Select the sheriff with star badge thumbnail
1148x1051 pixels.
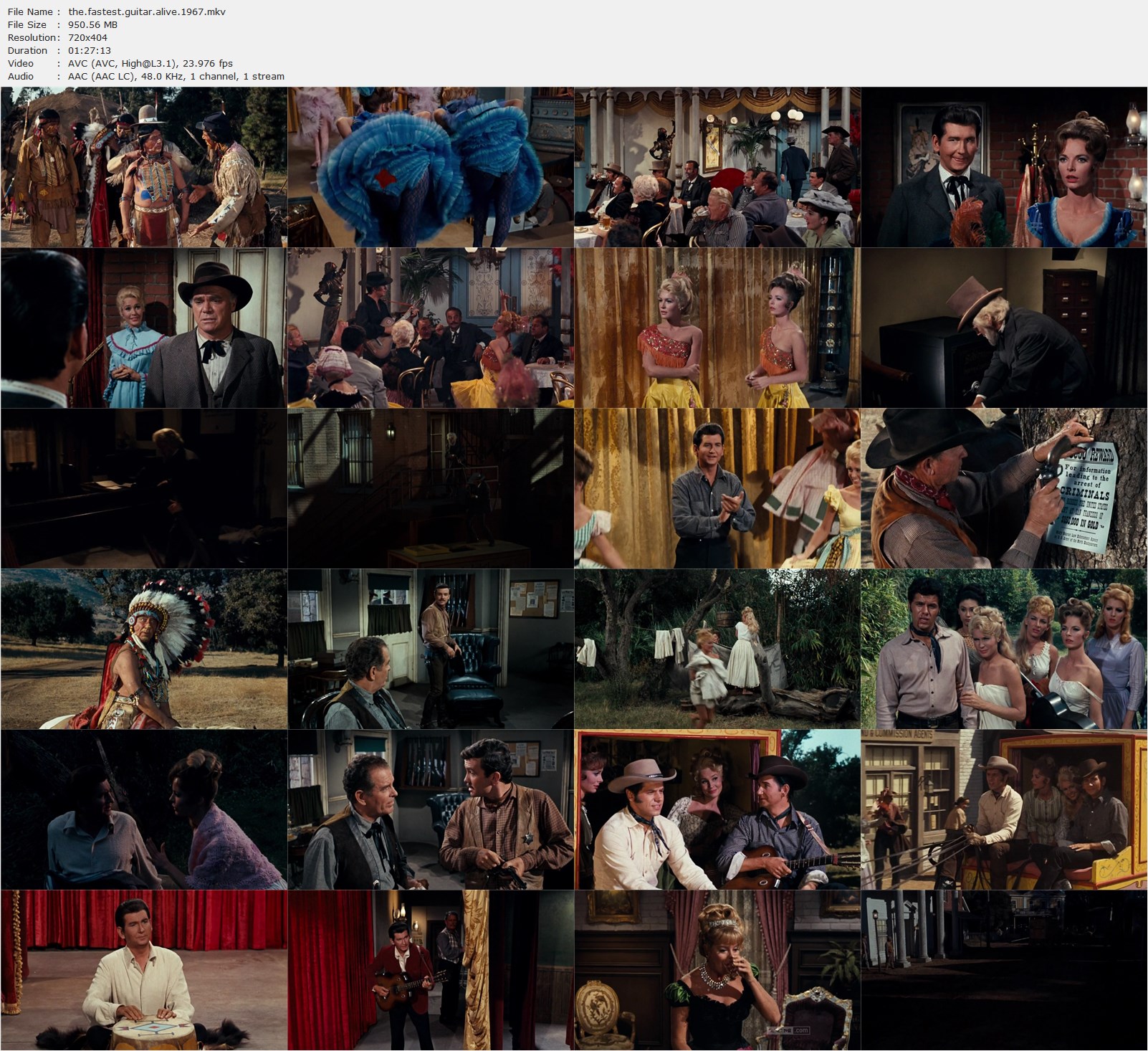431,809
